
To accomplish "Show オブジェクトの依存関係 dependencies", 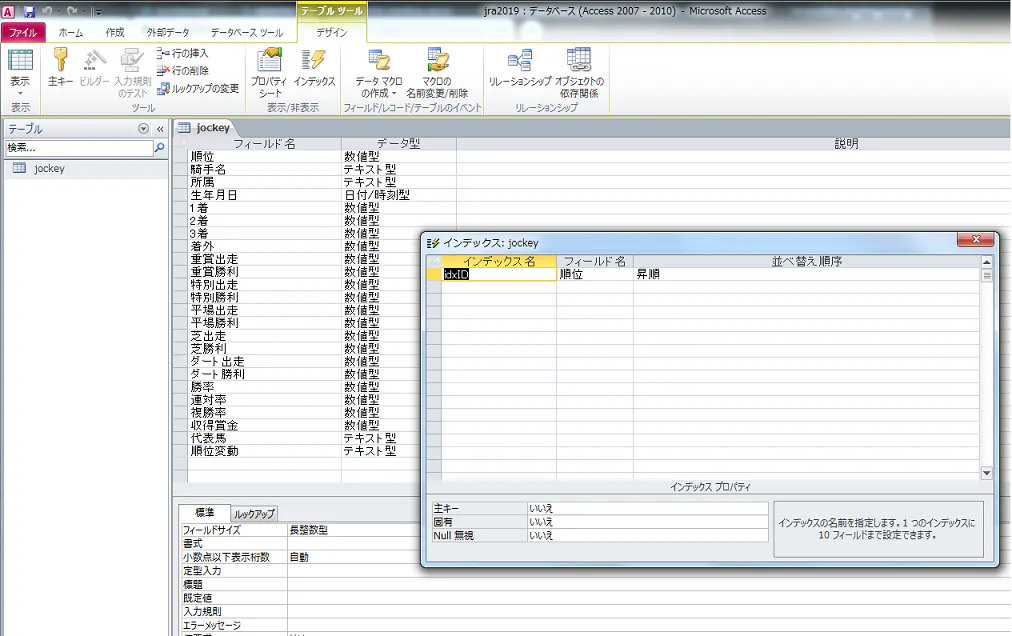I will pyautogui.click(x=579, y=73).
